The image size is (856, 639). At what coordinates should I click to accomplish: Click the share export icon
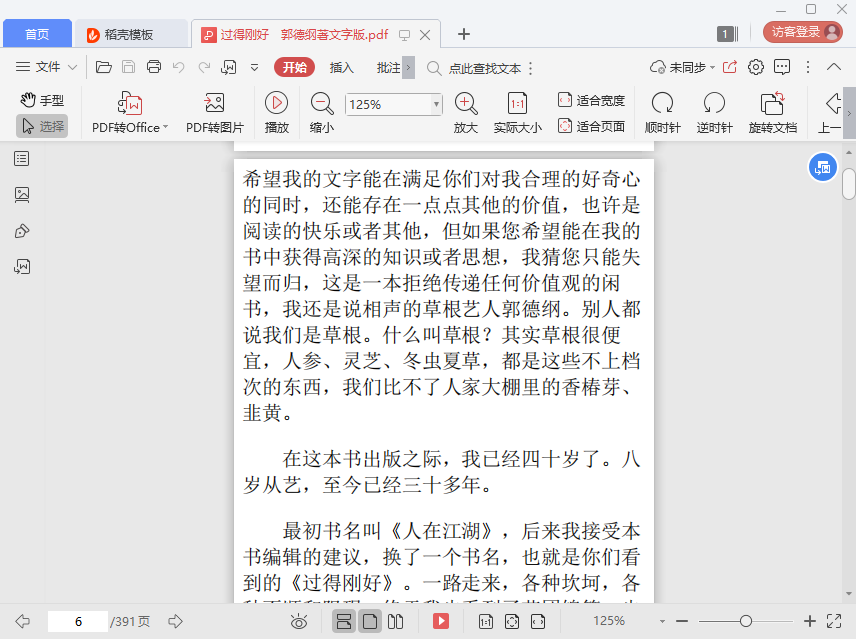730,67
